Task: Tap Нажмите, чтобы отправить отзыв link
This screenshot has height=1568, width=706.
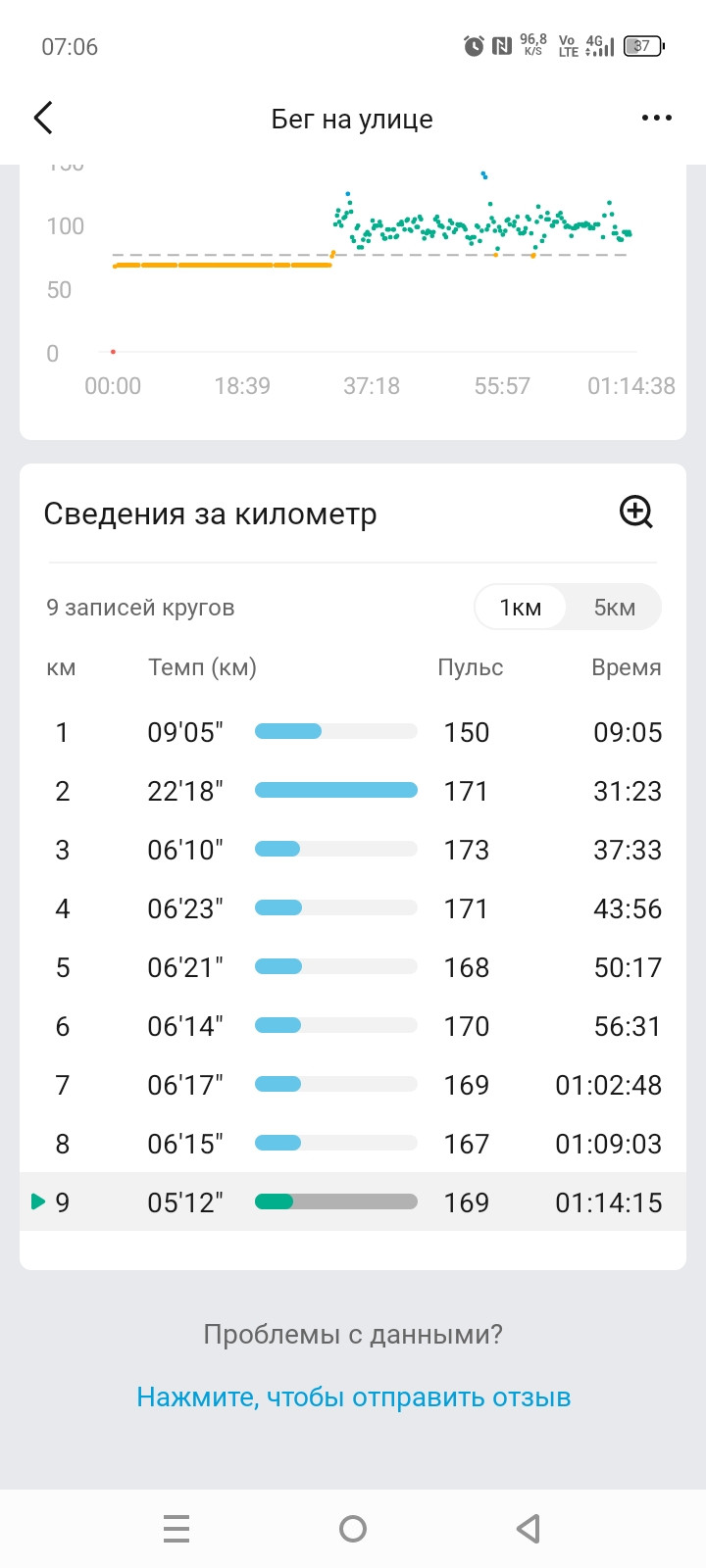Action: (x=354, y=1397)
